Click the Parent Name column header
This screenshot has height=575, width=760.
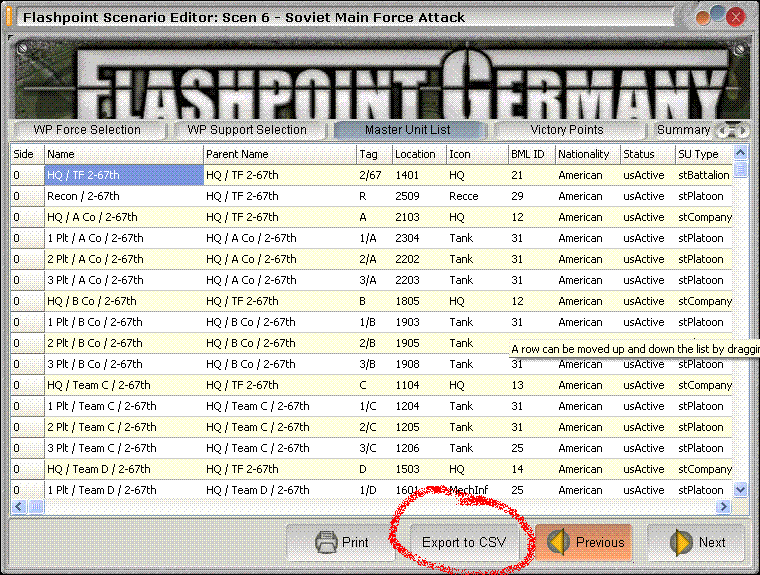(x=280, y=154)
